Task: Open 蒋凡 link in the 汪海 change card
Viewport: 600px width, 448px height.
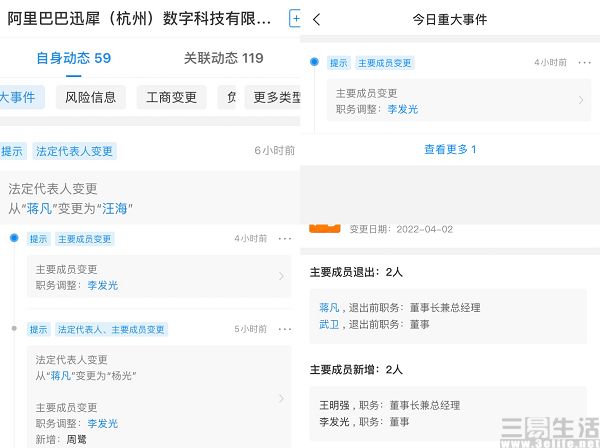Action: (x=39, y=209)
